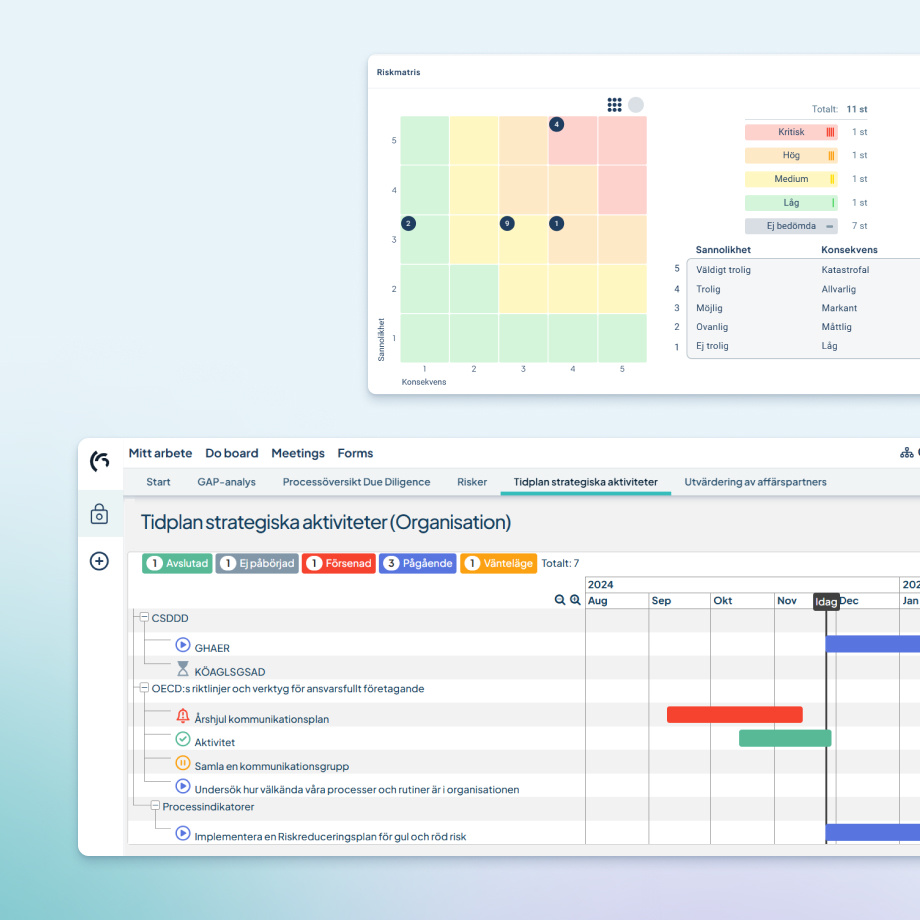Click the pause icon for Samla en kommunikationsgrupp
920x920 pixels.
[x=184, y=763]
